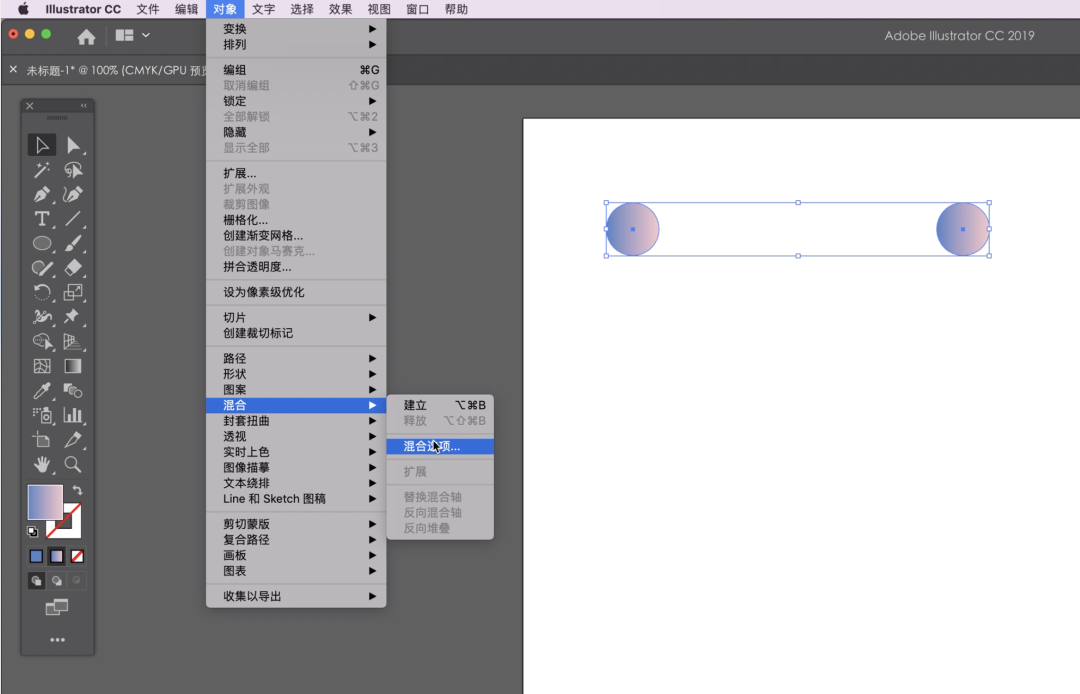Viewport: 1080px width, 694px height.
Task: Select the Eyedropper tool
Action: (42, 390)
